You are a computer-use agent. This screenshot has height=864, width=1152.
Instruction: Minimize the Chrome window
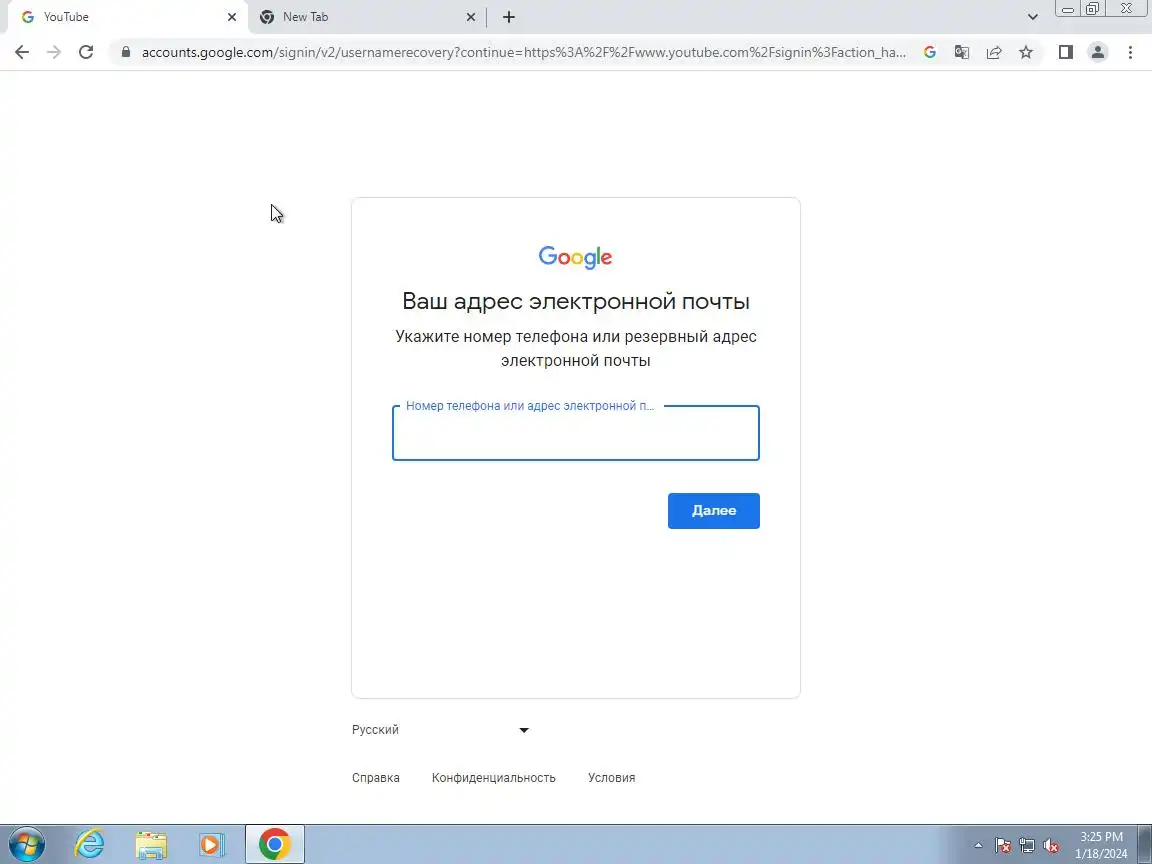[x=1068, y=9]
